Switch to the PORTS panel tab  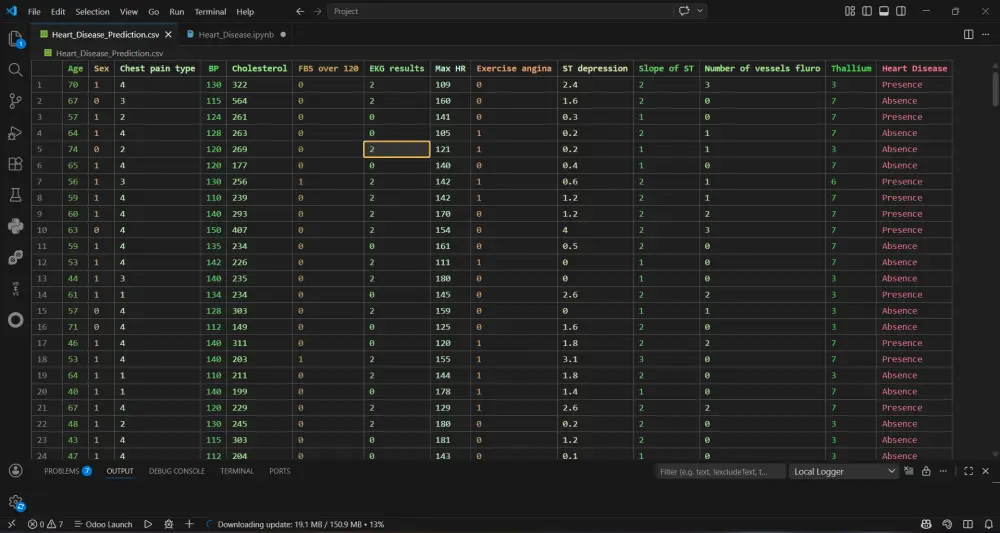tap(279, 471)
